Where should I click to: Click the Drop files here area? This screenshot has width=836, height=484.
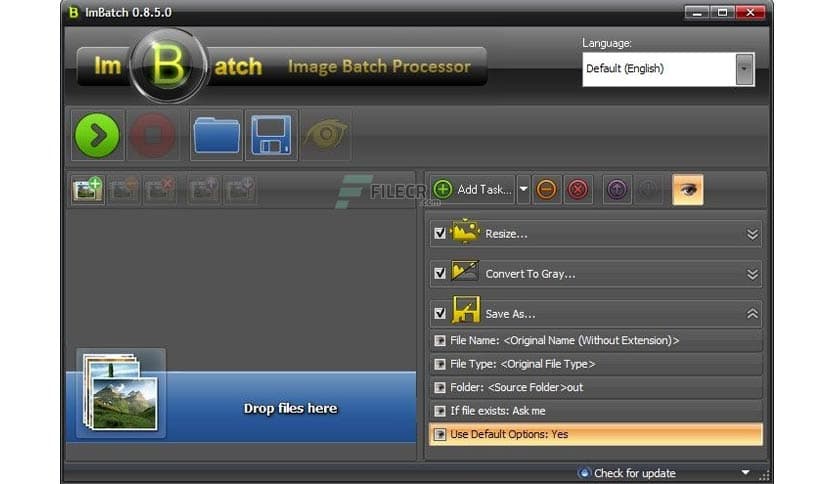click(x=240, y=407)
